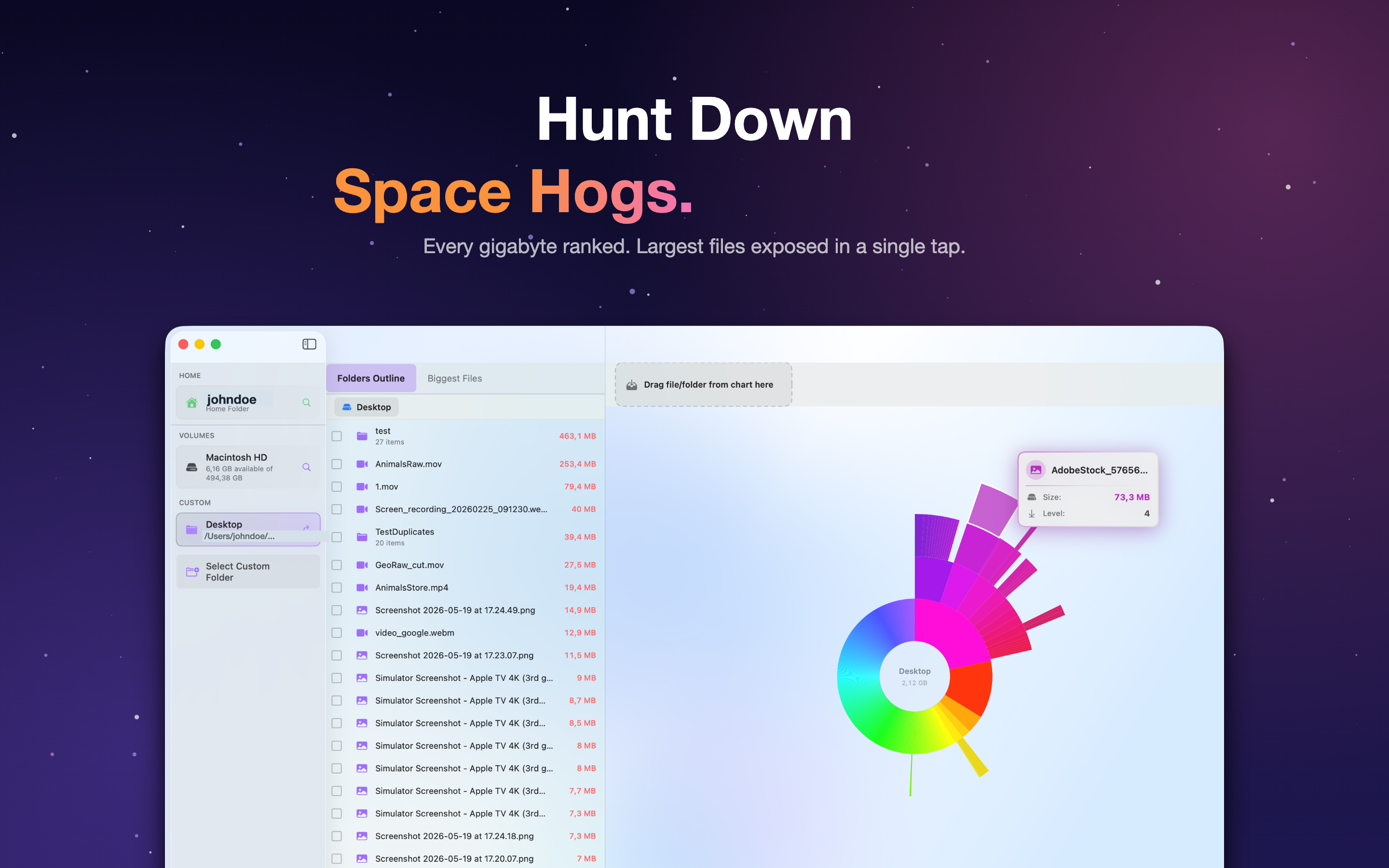
Task: Click the image icon of Screenshot at 17.24.49.png
Action: (362, 610)
